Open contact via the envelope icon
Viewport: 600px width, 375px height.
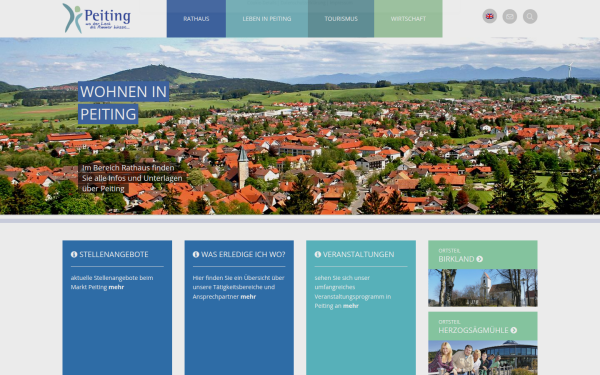[x=510, y=16]
